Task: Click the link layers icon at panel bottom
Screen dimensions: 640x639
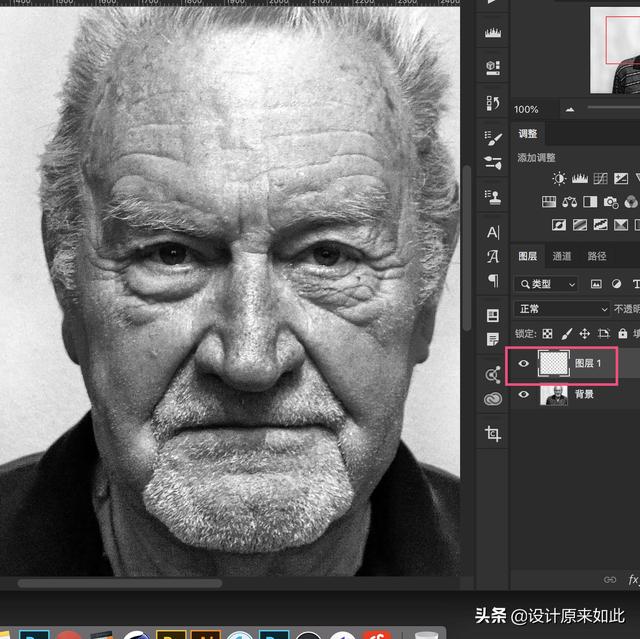Action: [610, 579]
